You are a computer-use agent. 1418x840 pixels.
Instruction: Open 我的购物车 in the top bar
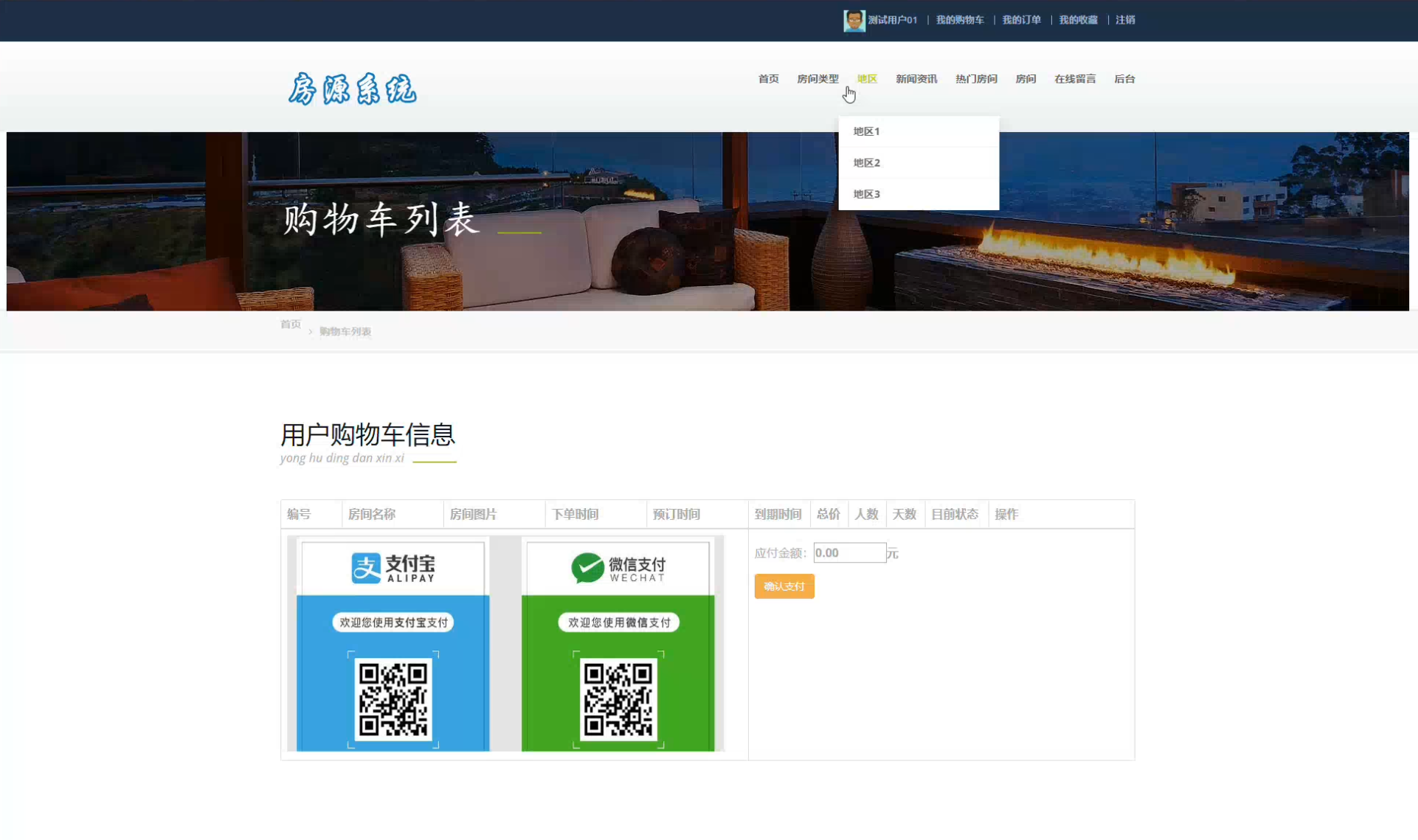point(959,20)
